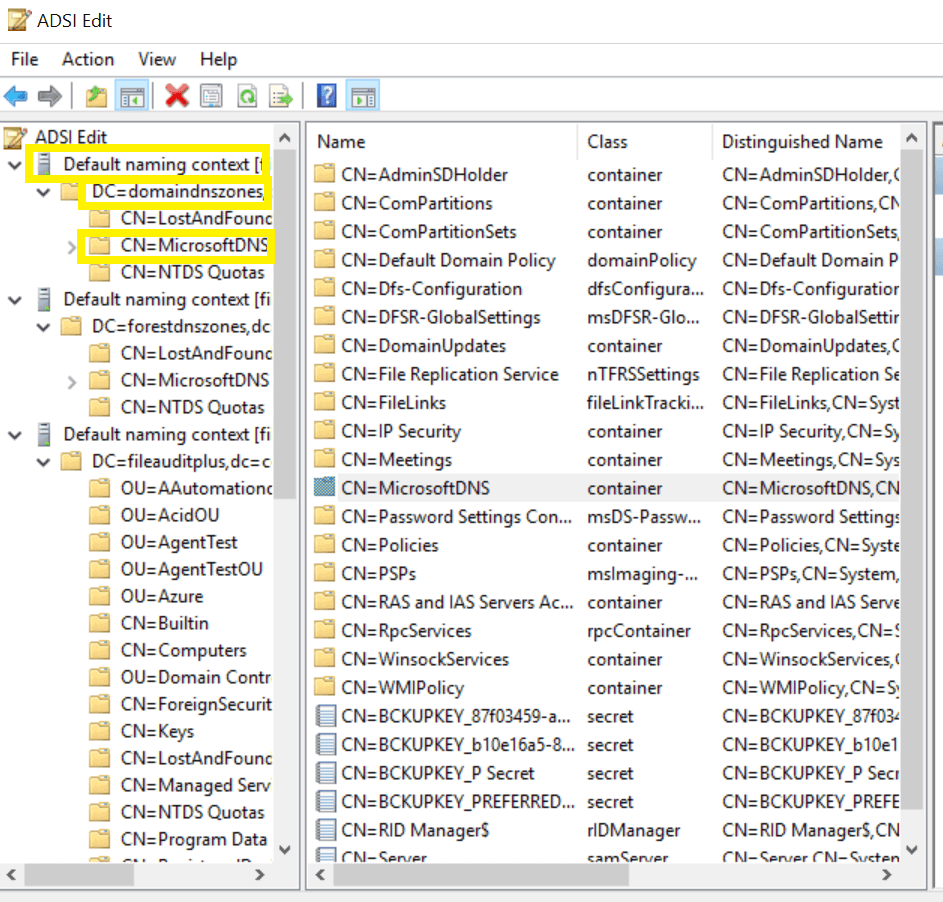The width and height of the screenshot is (943, 902).
Task: Open Properties from the toolbar
Action: (211, 96)
